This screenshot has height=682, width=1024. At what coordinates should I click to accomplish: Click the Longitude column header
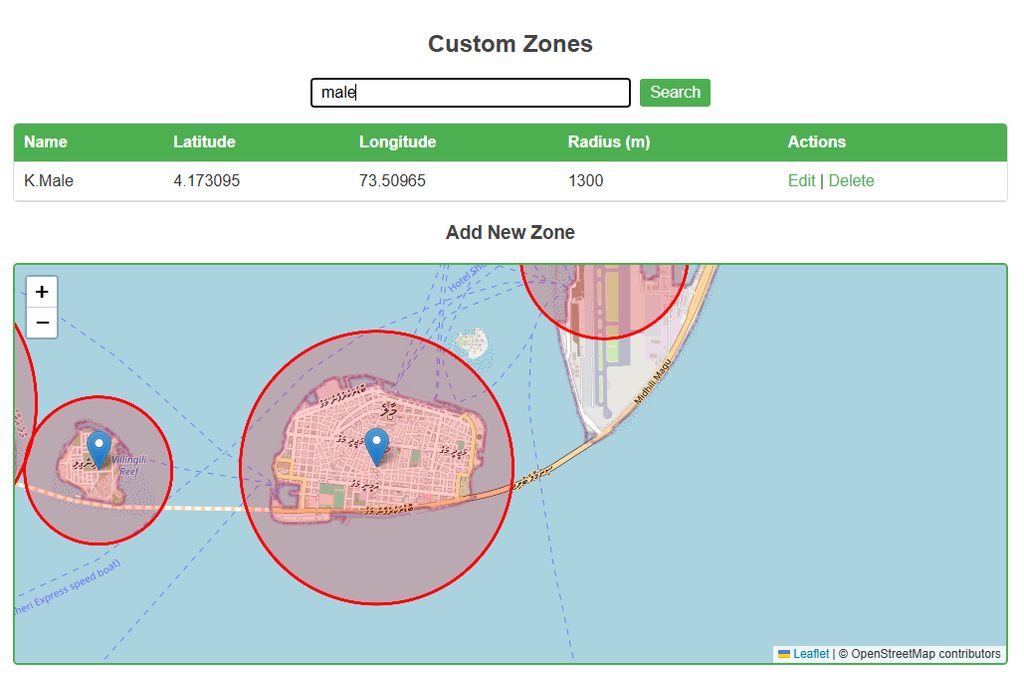397,142
